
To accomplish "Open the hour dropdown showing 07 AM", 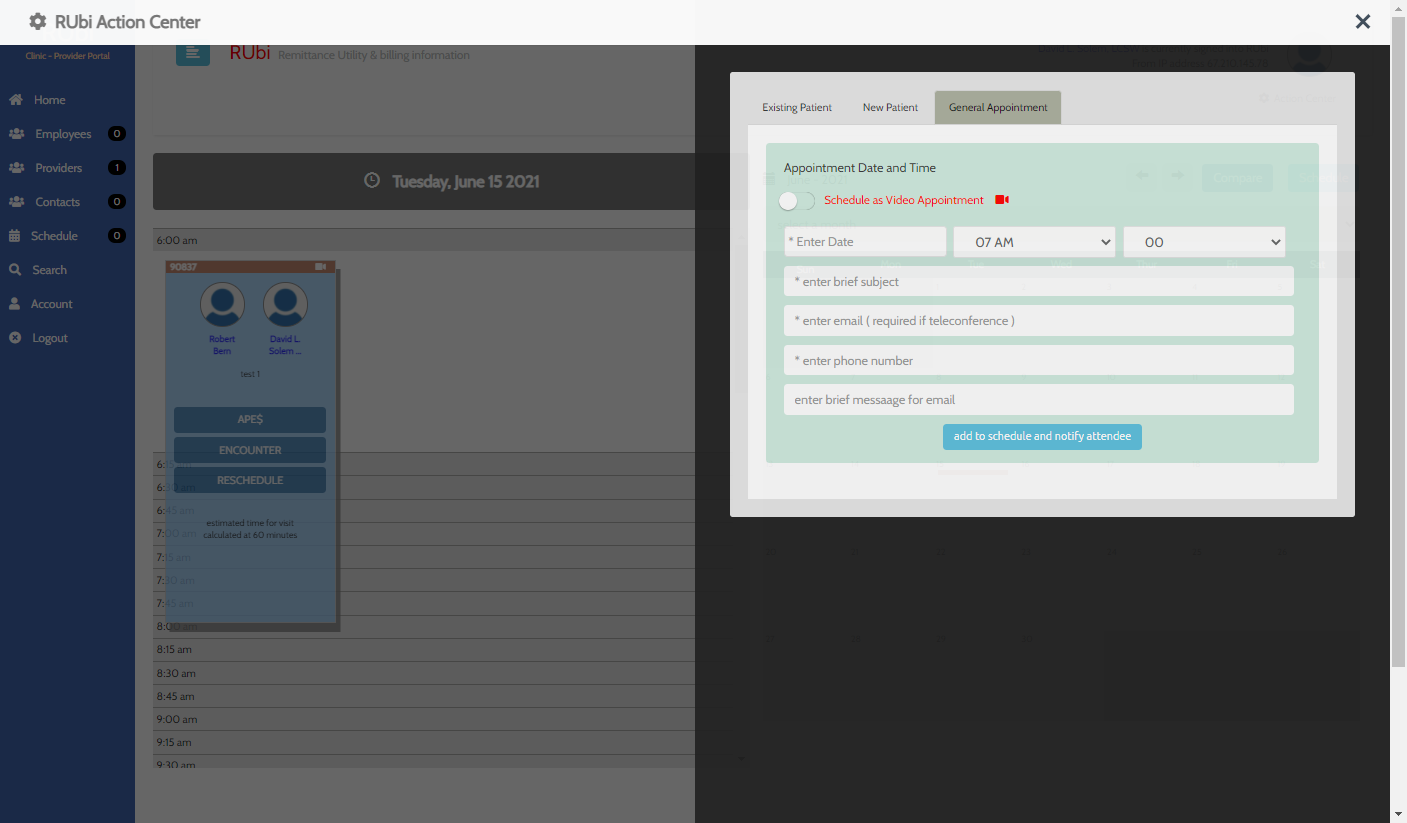I will coord(1034,242).
